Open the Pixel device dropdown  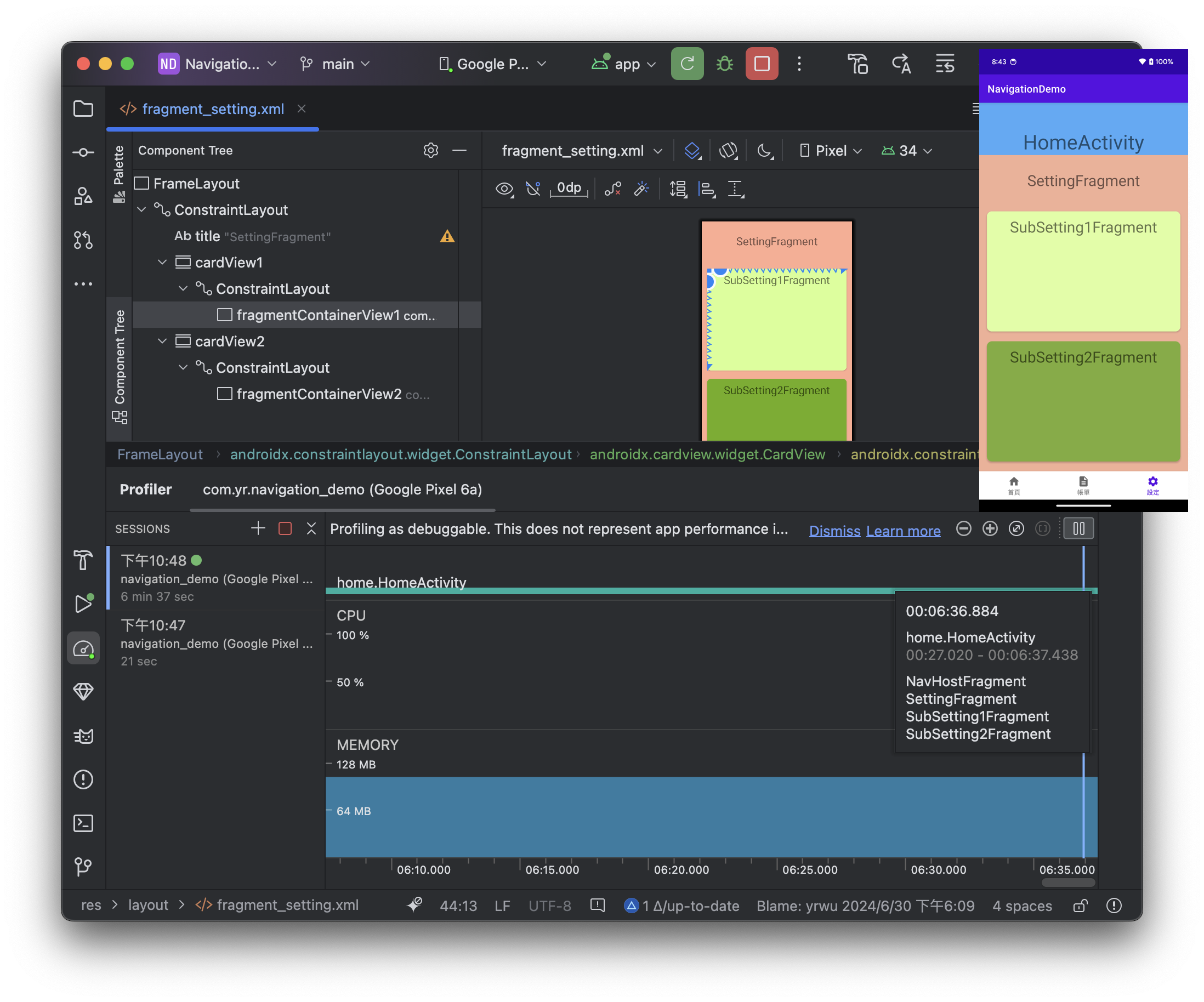(831, 151)
